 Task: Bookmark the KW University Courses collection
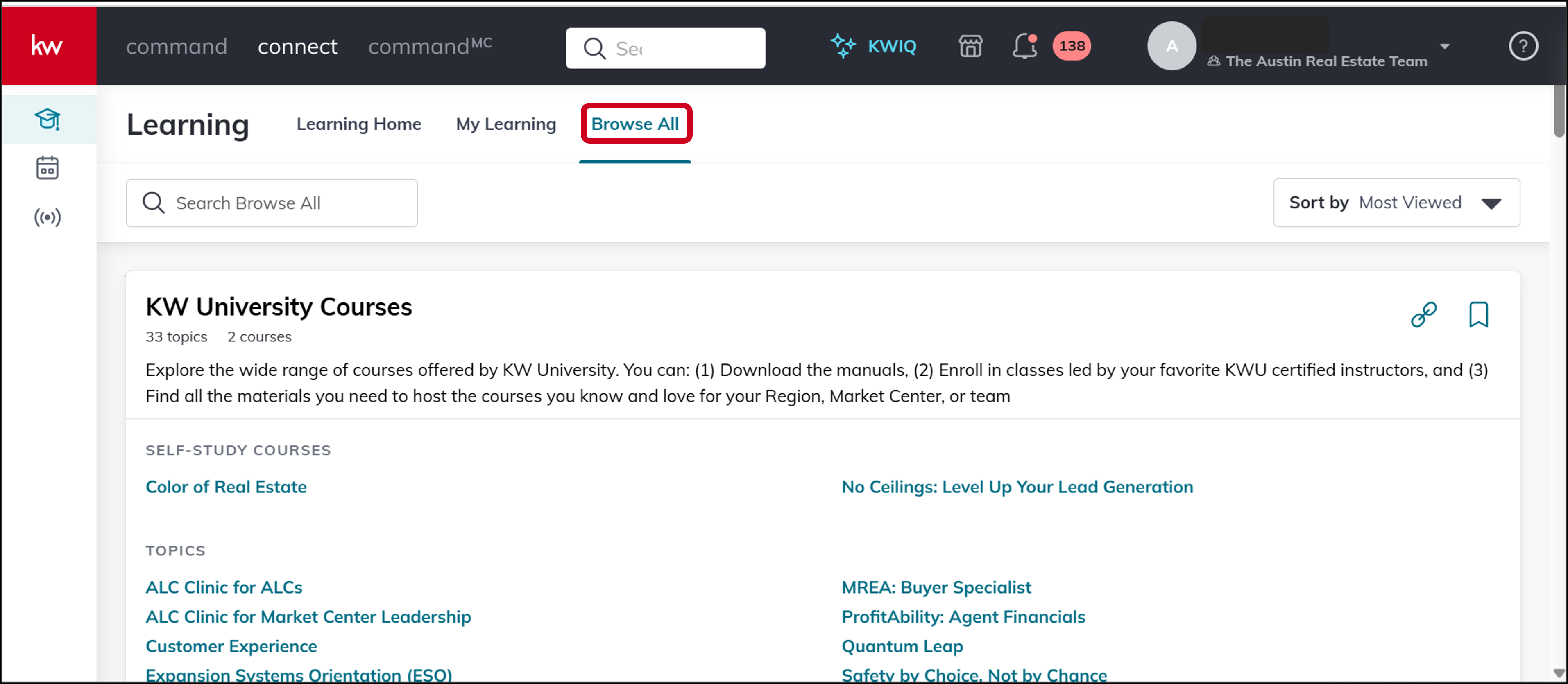tap(1479, 315)
